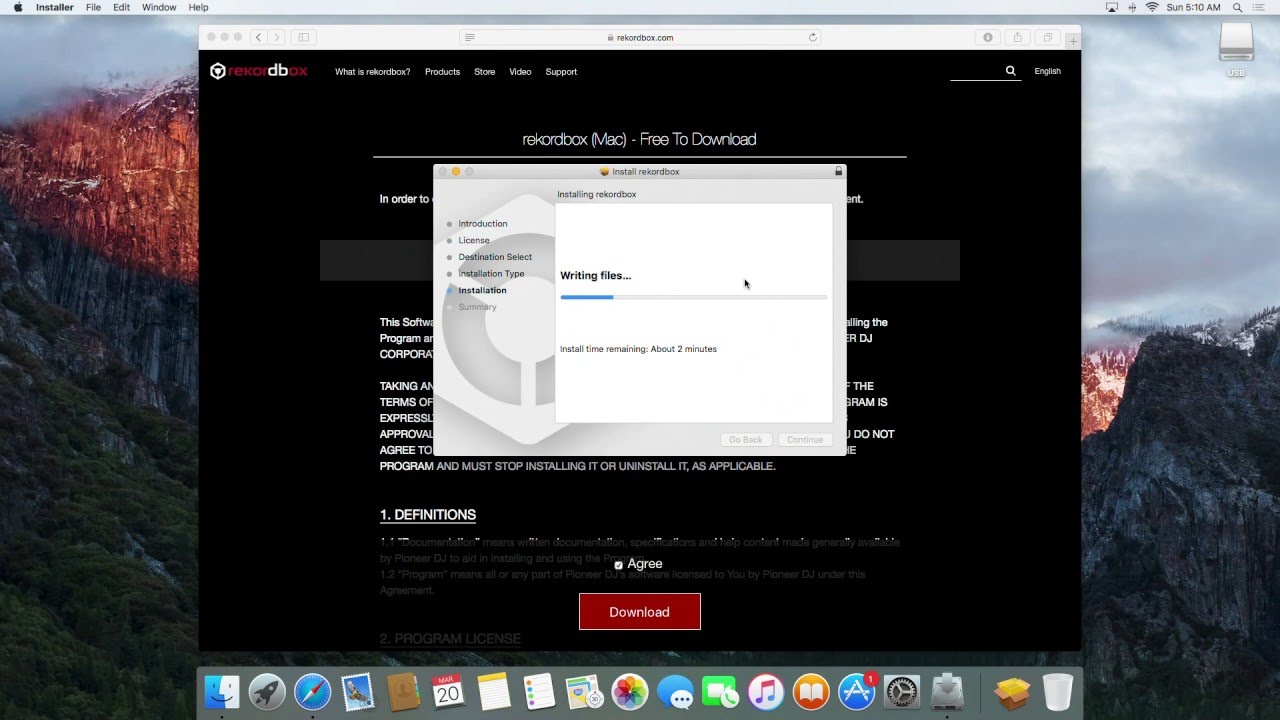
Task: Click the installer Continue button
Action: click(805, 440)
